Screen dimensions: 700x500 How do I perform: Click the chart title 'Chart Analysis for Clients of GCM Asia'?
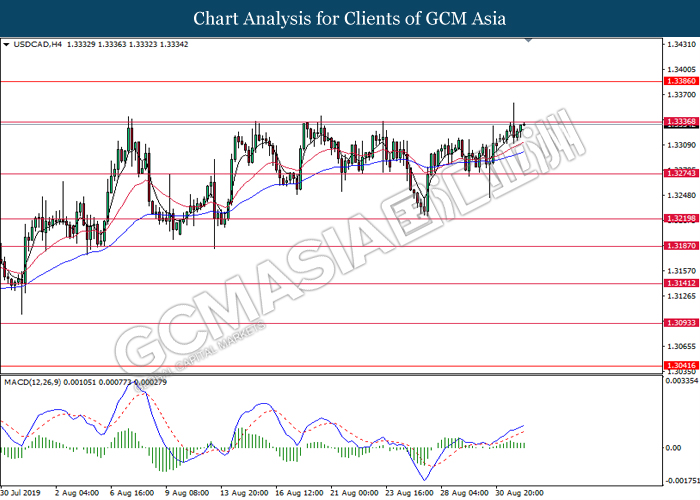[349, 18]
